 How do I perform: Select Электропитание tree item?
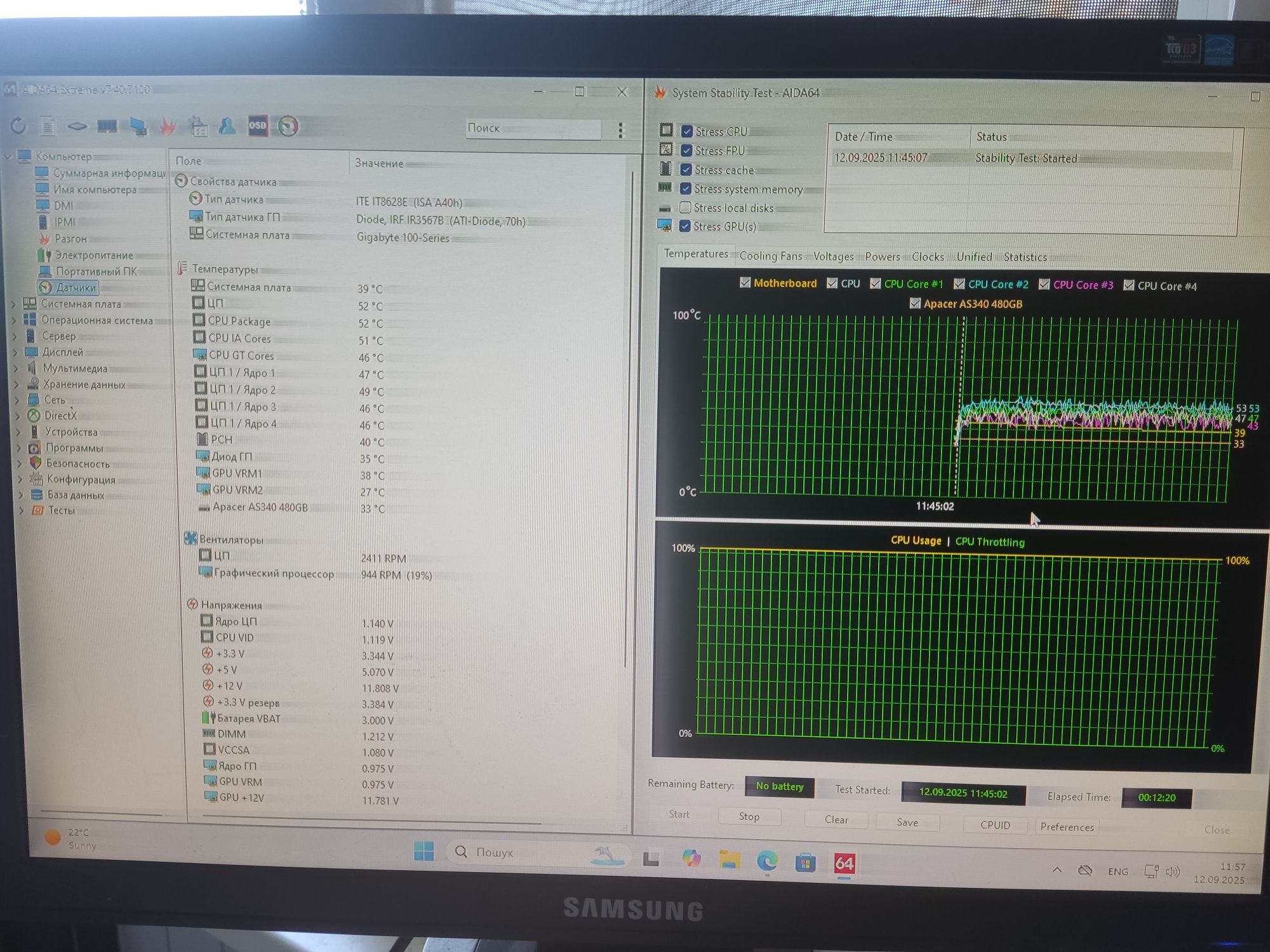pyautogui.click(x=86, y=255)
